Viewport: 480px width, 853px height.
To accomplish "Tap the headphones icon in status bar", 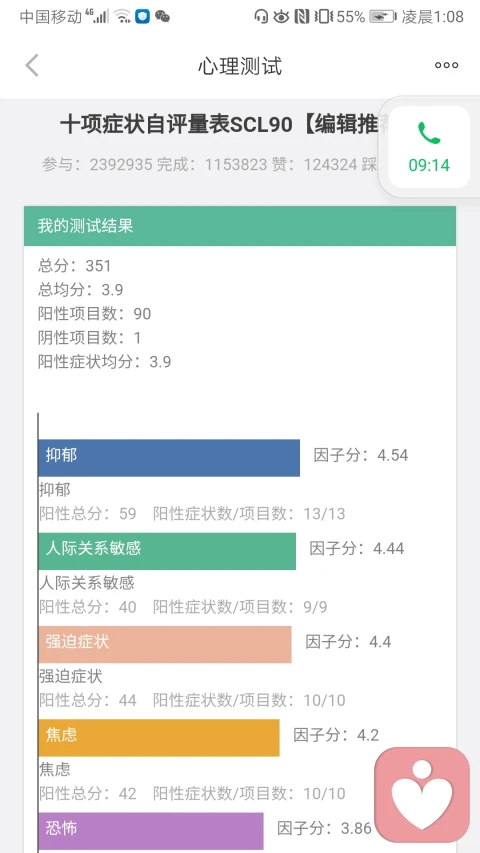I will click(x=261, y=17).
